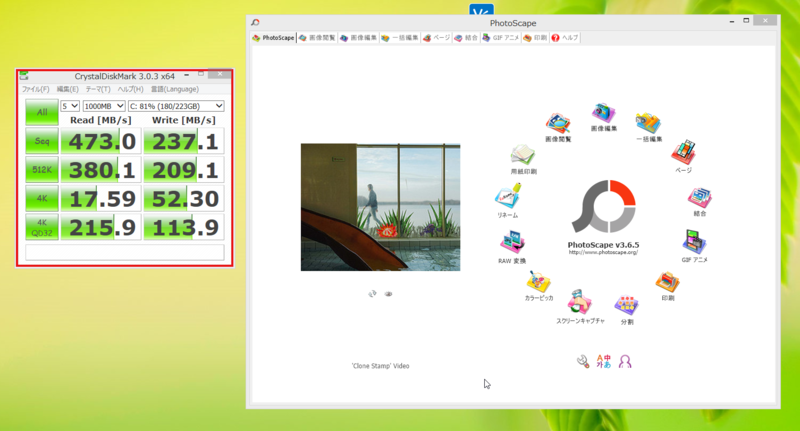Click the Write [MB/s] column header

[184, 120]
